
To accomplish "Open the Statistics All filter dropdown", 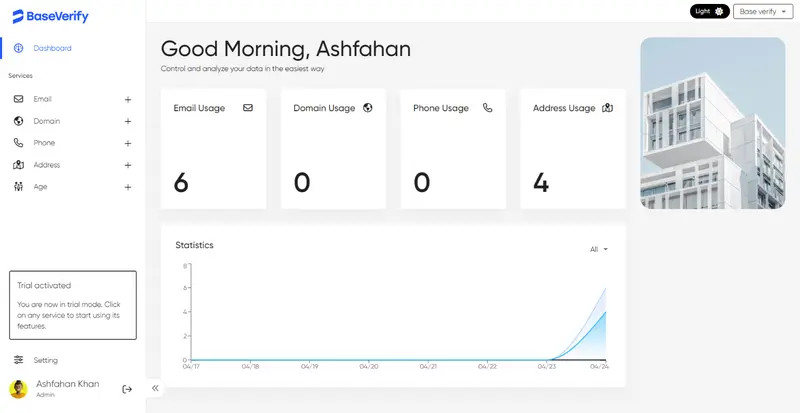I will pos(599,249).
